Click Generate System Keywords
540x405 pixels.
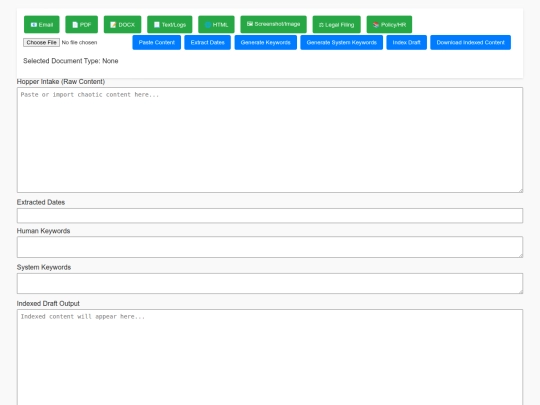click(x=341, y=42)
